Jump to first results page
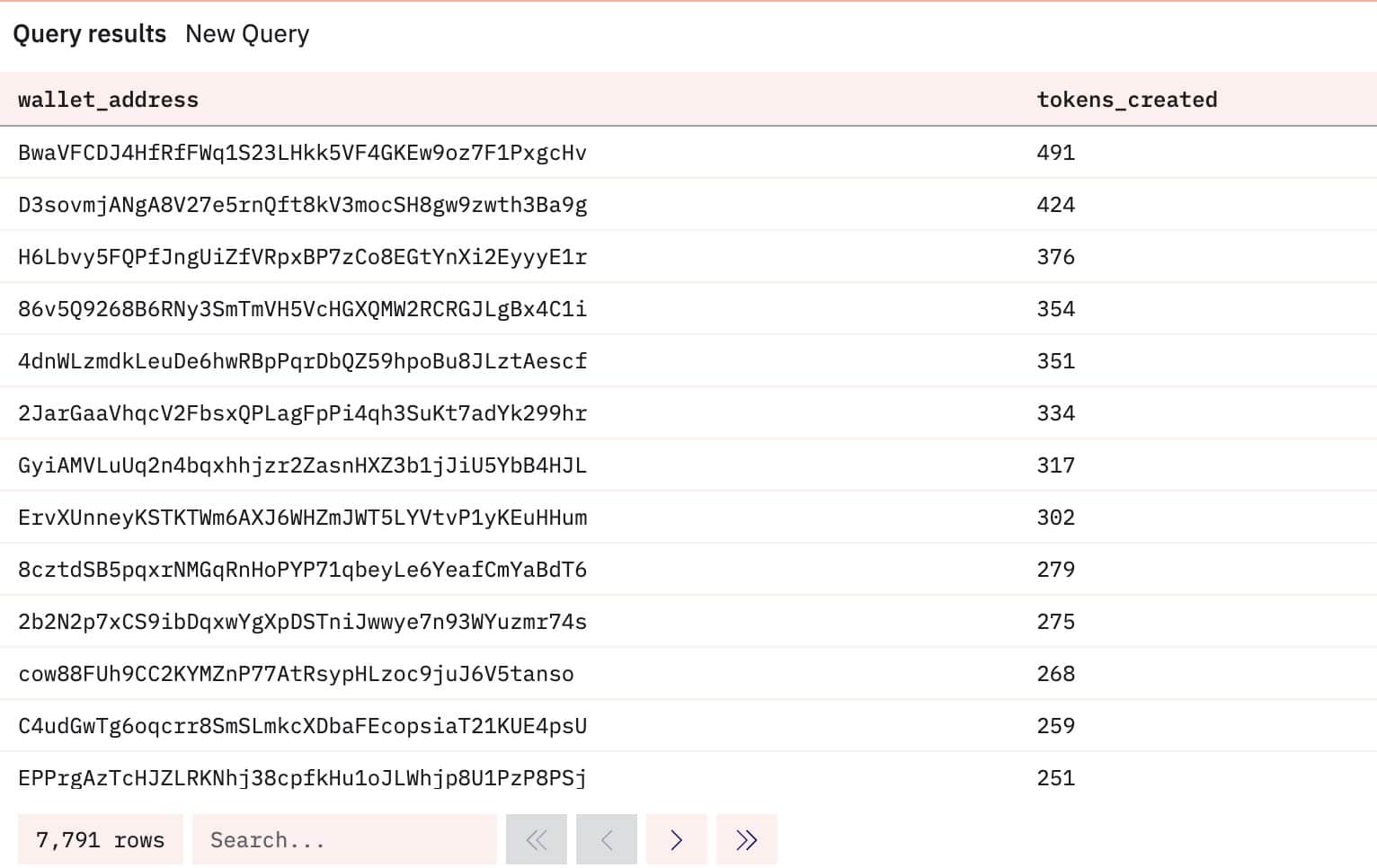Image resolution: width=1377 pixels, height=868 pixels. (x=537, y=840)
